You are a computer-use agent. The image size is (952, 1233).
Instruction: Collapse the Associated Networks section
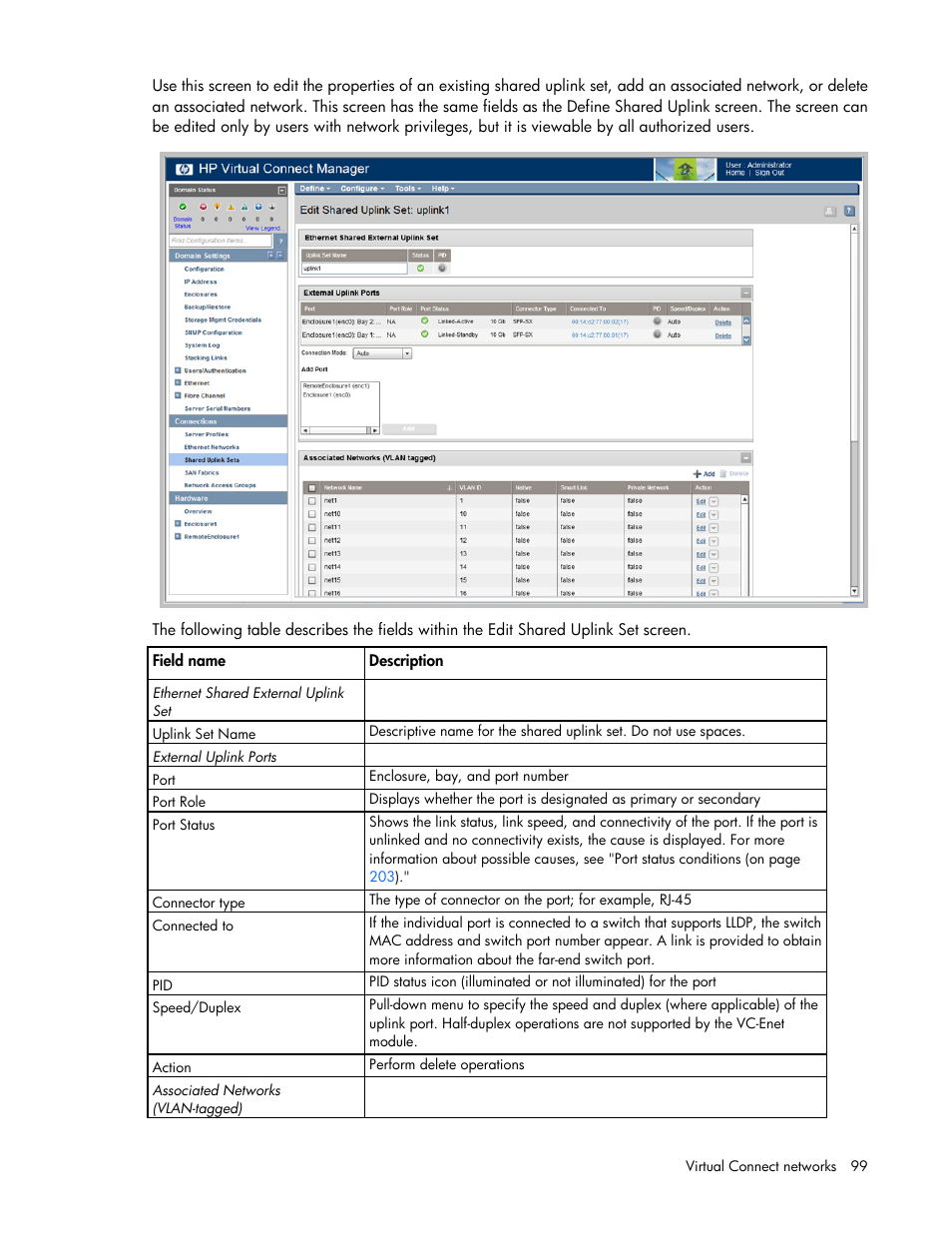click(x=744, y=458)
